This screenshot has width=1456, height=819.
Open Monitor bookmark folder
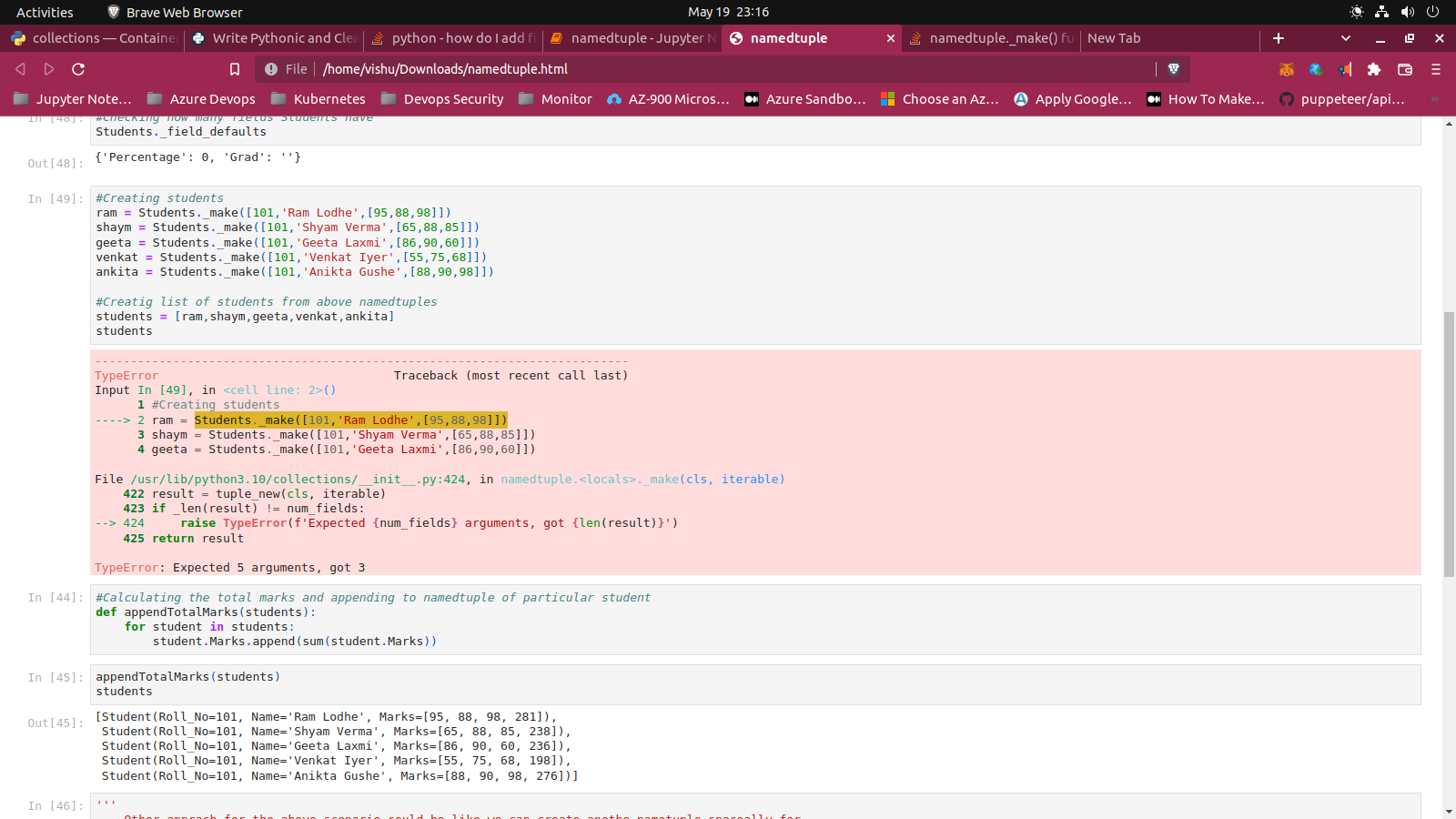[555, 99]
